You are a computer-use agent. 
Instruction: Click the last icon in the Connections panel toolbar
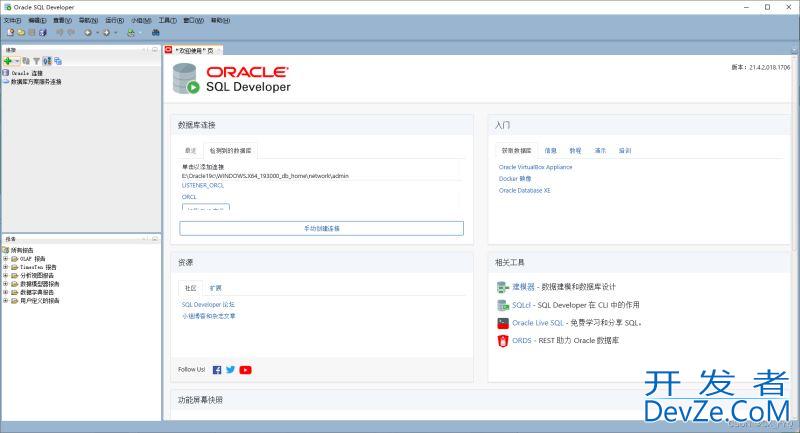pyautogui.click(x=58, y=61)
